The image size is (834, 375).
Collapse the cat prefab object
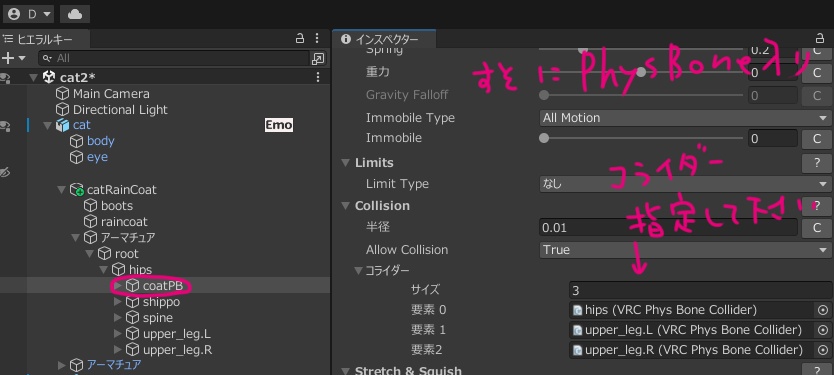coord(48,126)
